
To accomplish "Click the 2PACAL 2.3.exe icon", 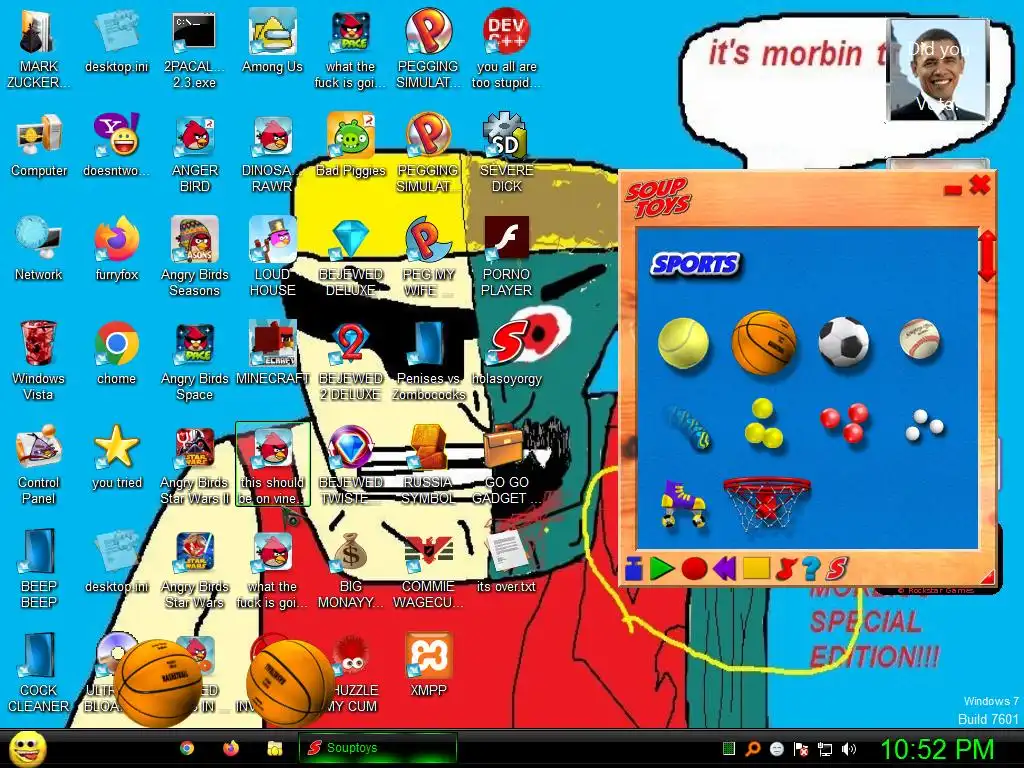I will [195, 50].
